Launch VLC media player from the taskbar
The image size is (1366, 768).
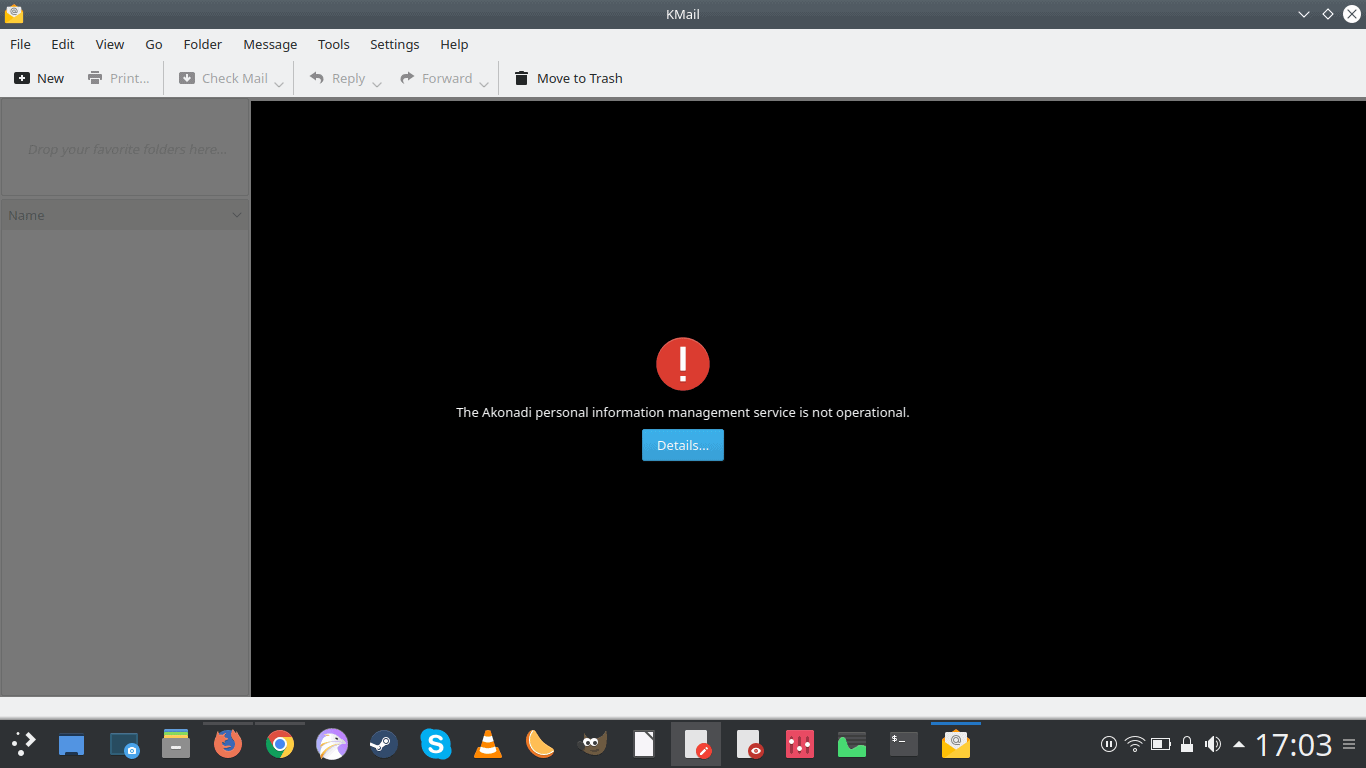(488, 744)
